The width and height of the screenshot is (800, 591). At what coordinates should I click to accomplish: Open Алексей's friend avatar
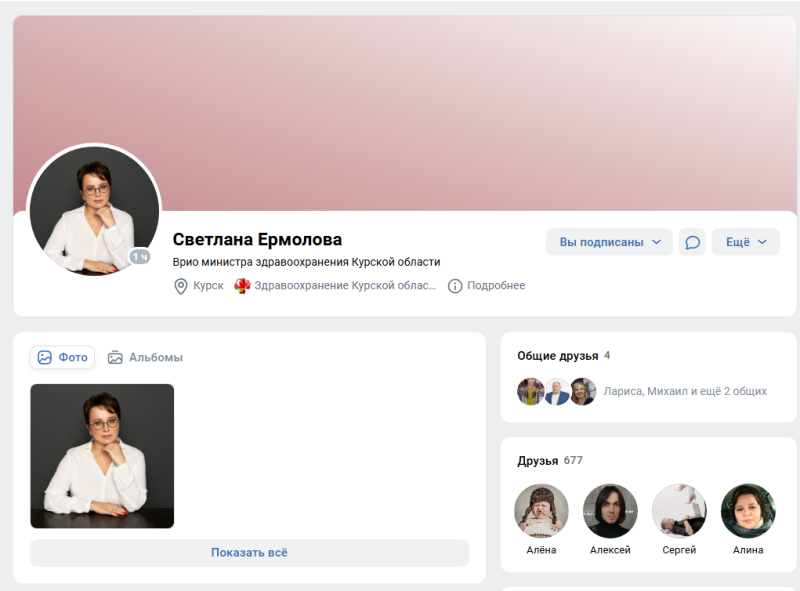[x=610, y=511]
